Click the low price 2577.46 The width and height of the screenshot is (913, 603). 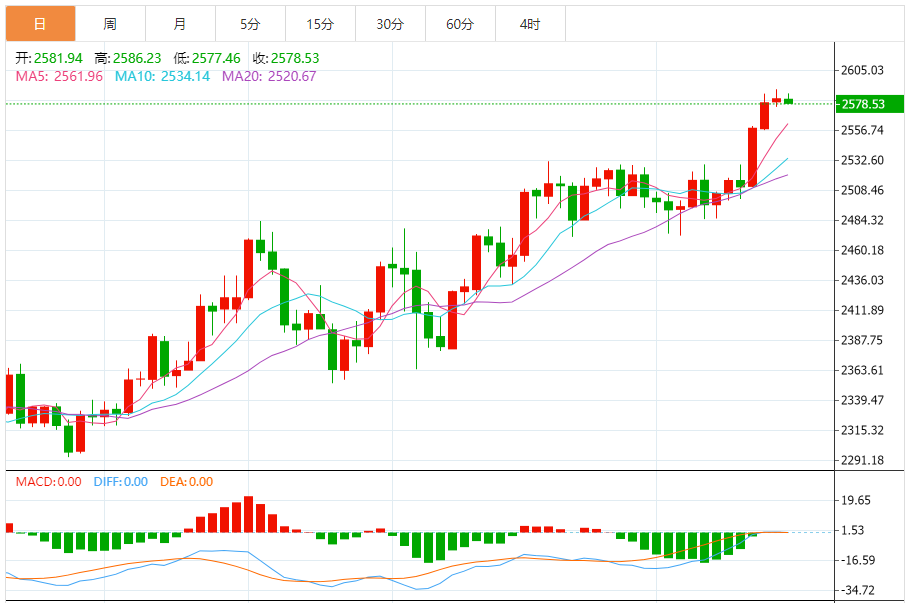(216, 58)
